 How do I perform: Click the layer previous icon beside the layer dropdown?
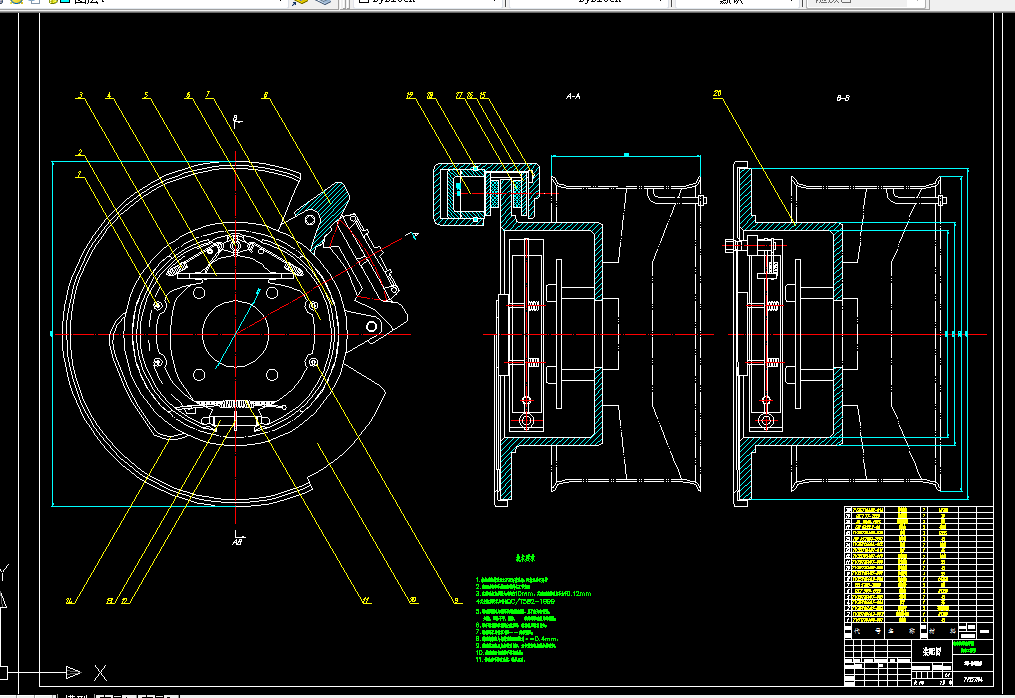tap(300, 3)
